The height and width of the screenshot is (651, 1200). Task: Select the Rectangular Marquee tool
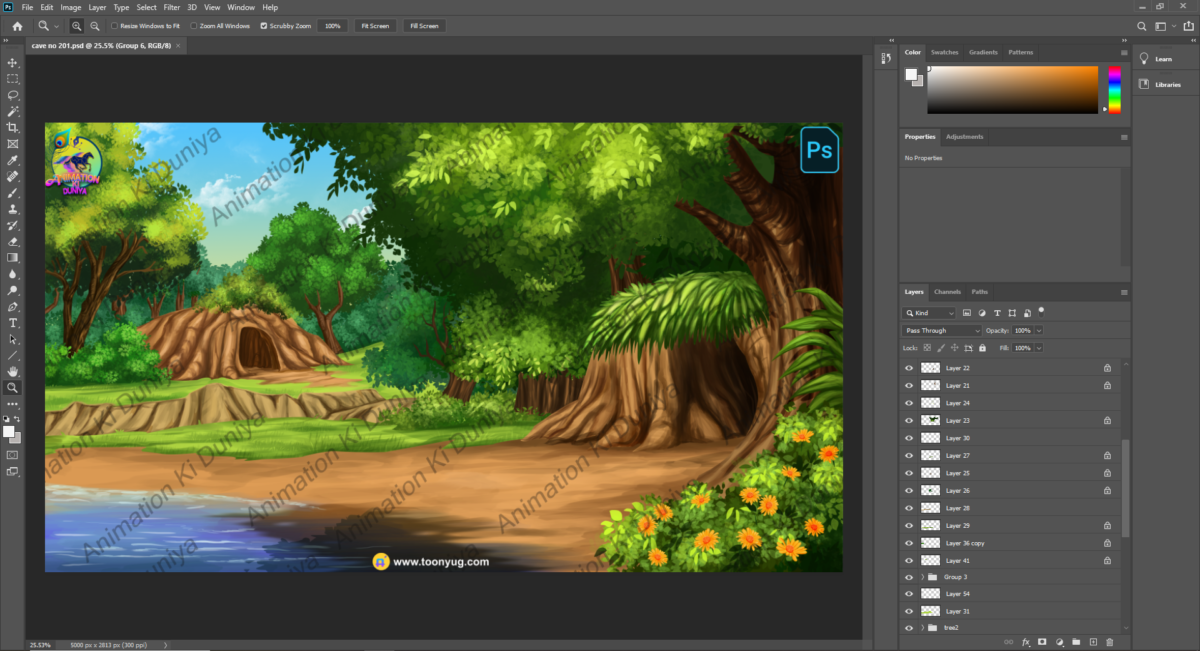click(x=13, y=78)
